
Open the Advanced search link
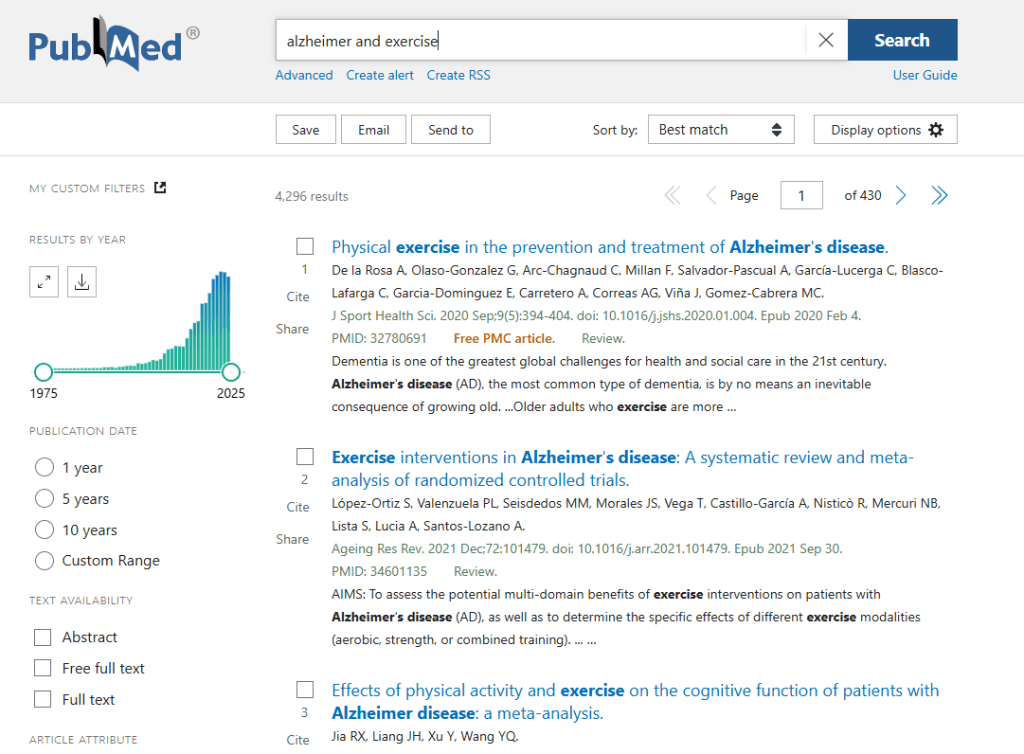tap(304, 75)
